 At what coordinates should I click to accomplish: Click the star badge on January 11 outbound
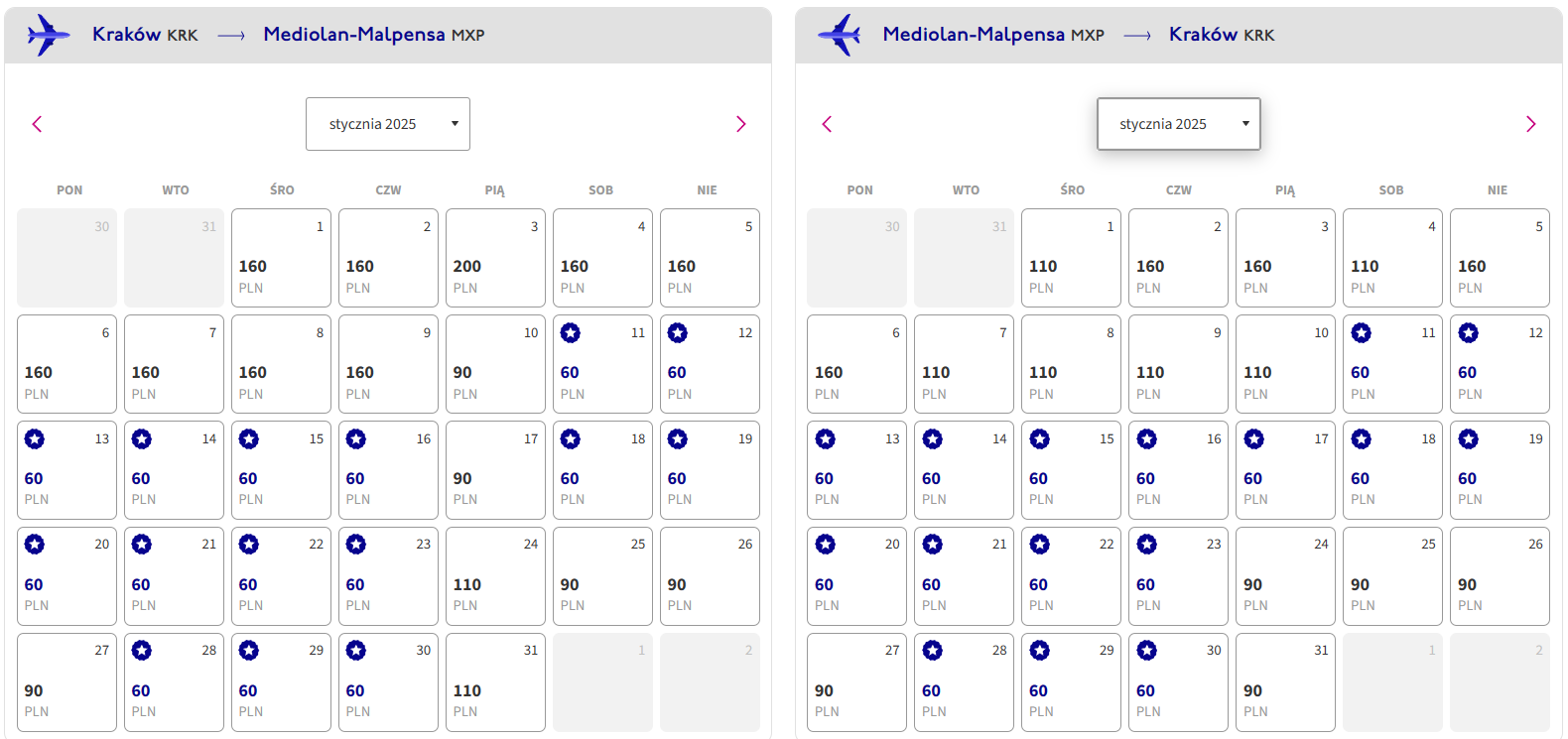click(570, 333)
